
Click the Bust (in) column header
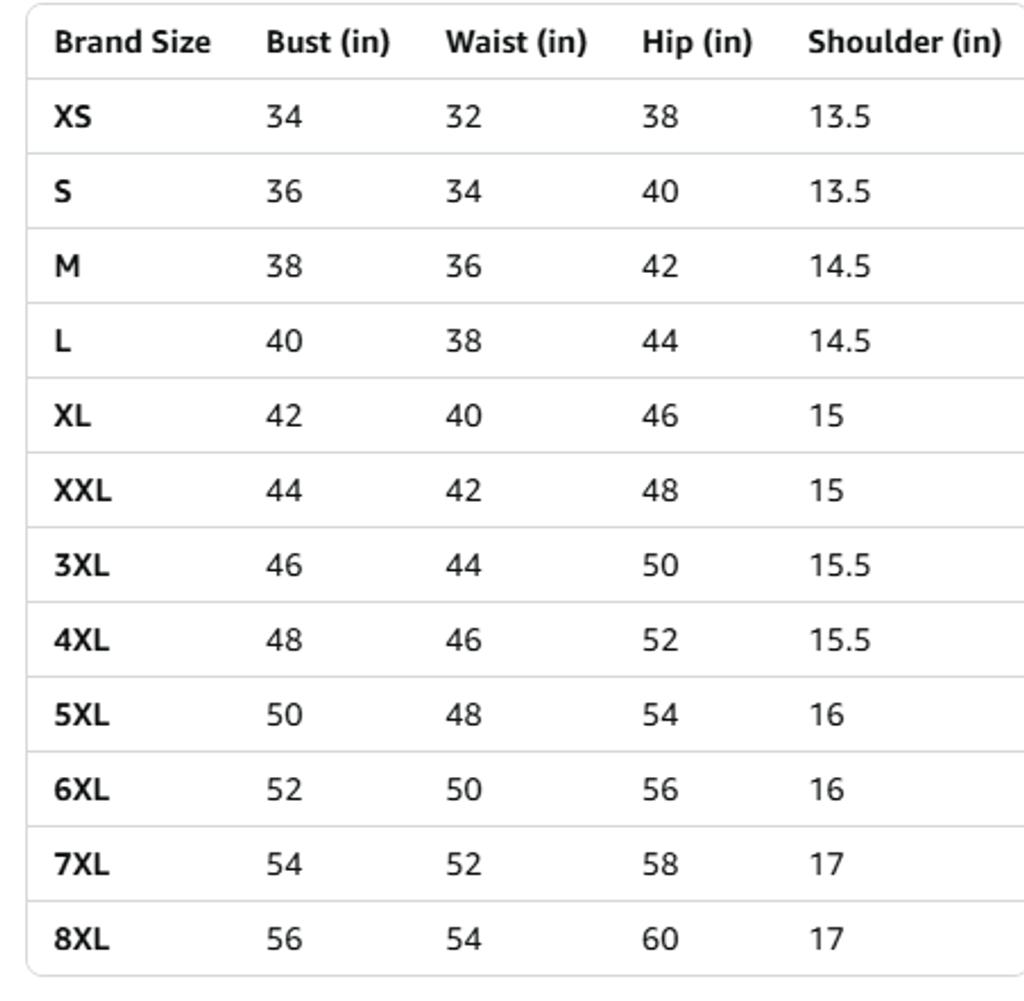coord(327,42)
